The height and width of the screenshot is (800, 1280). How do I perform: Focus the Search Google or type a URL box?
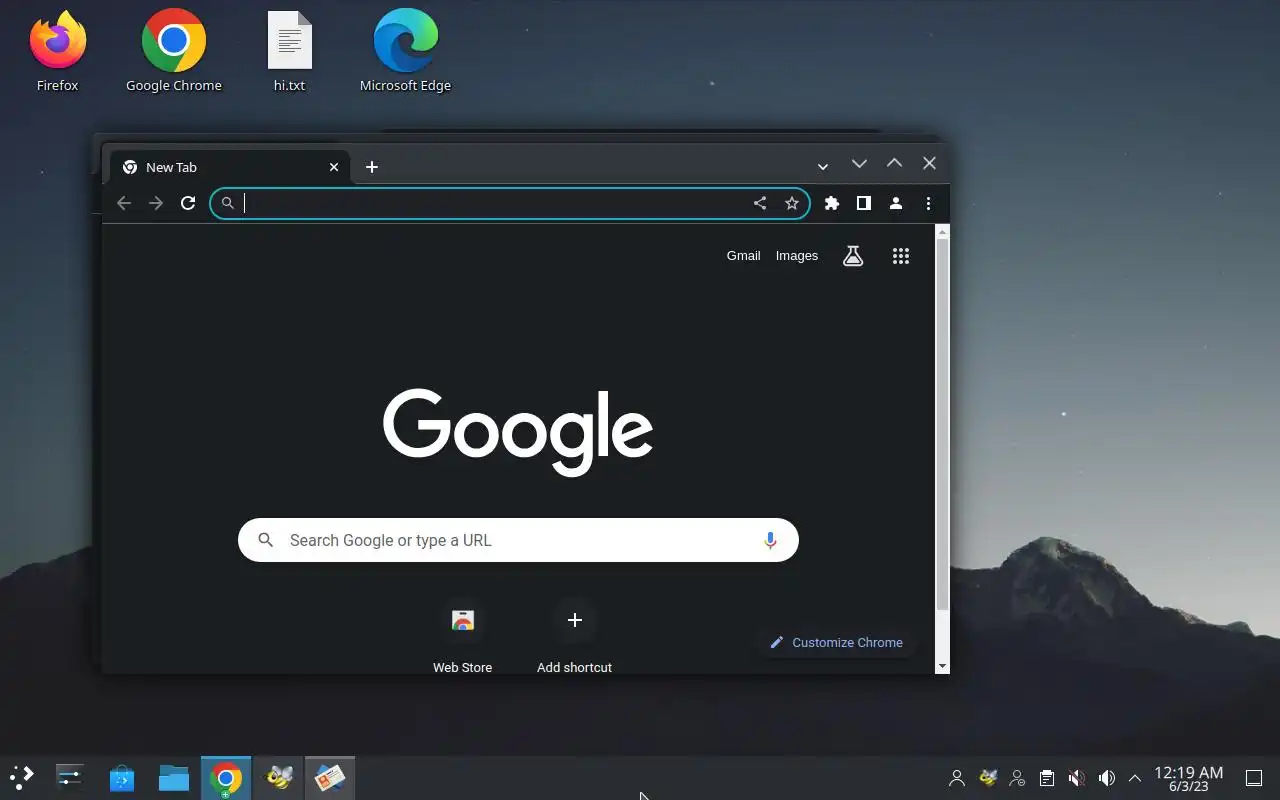coord(518,540)
